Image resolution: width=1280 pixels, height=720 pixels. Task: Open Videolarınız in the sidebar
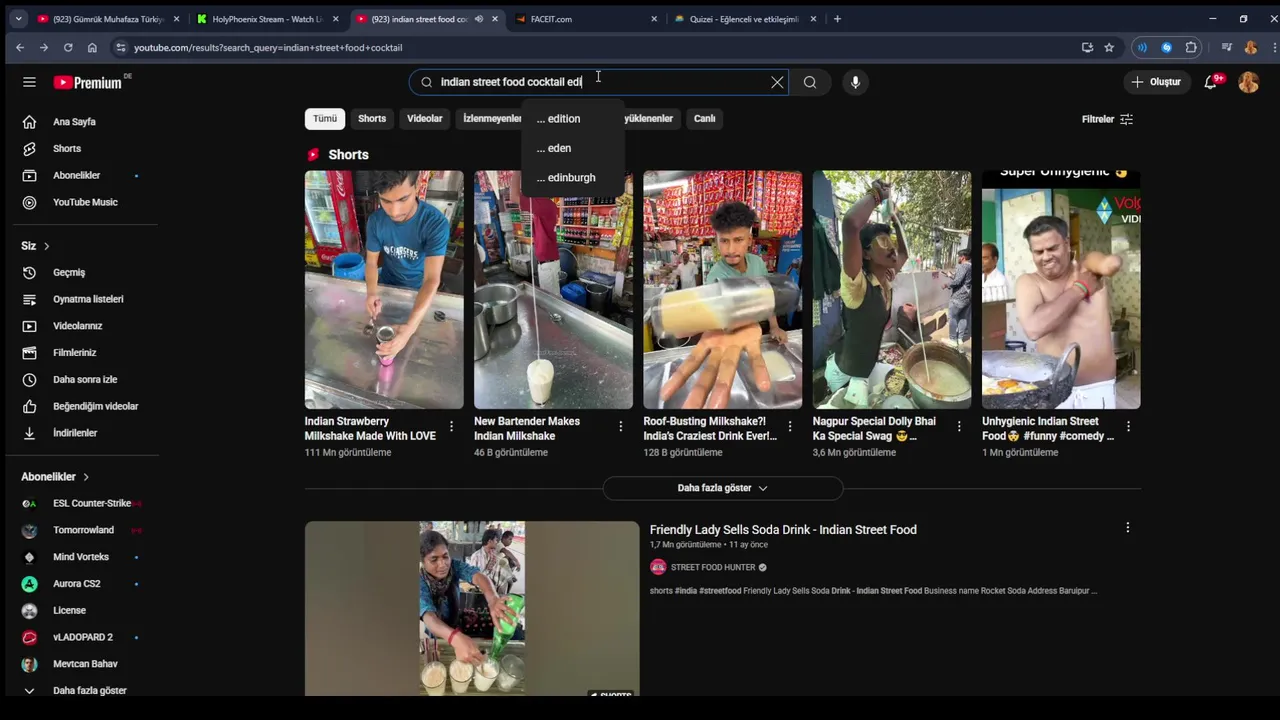80,326
